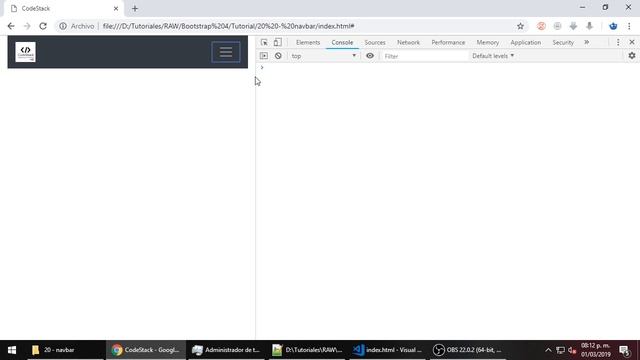
Task: Go to the Application tab
Action: 526,42
